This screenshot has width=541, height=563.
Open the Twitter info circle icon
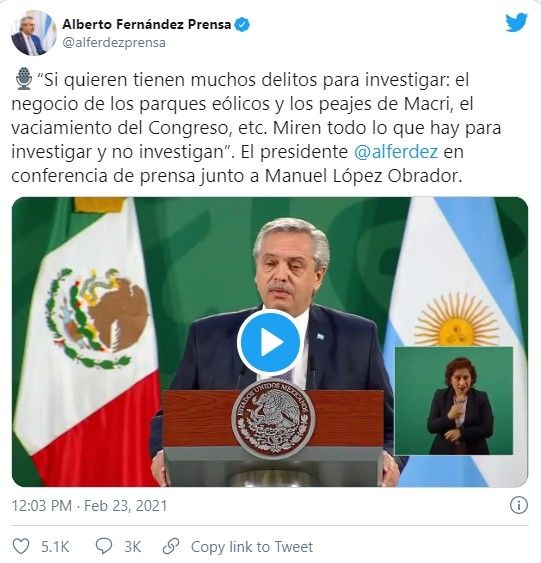[x=518, y=505]
